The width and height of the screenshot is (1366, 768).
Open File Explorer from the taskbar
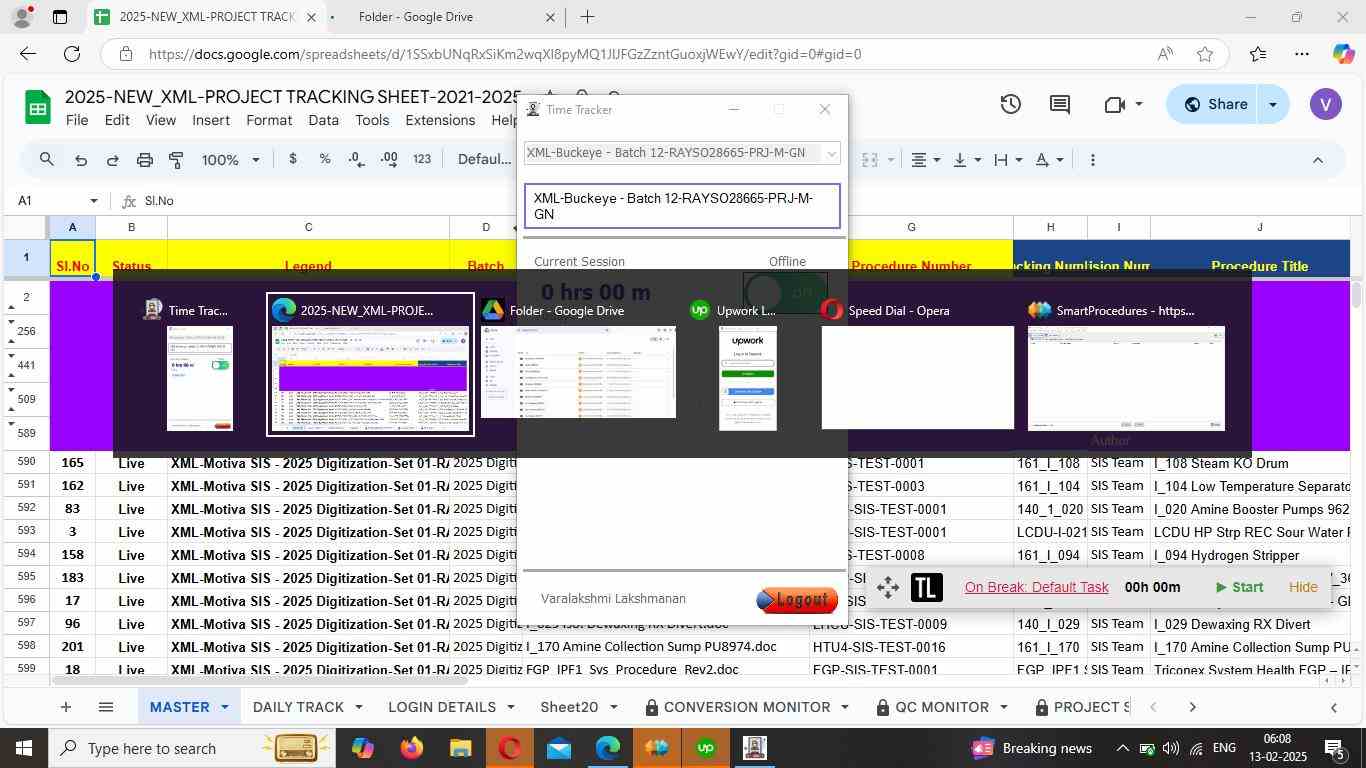click(460, 748)
